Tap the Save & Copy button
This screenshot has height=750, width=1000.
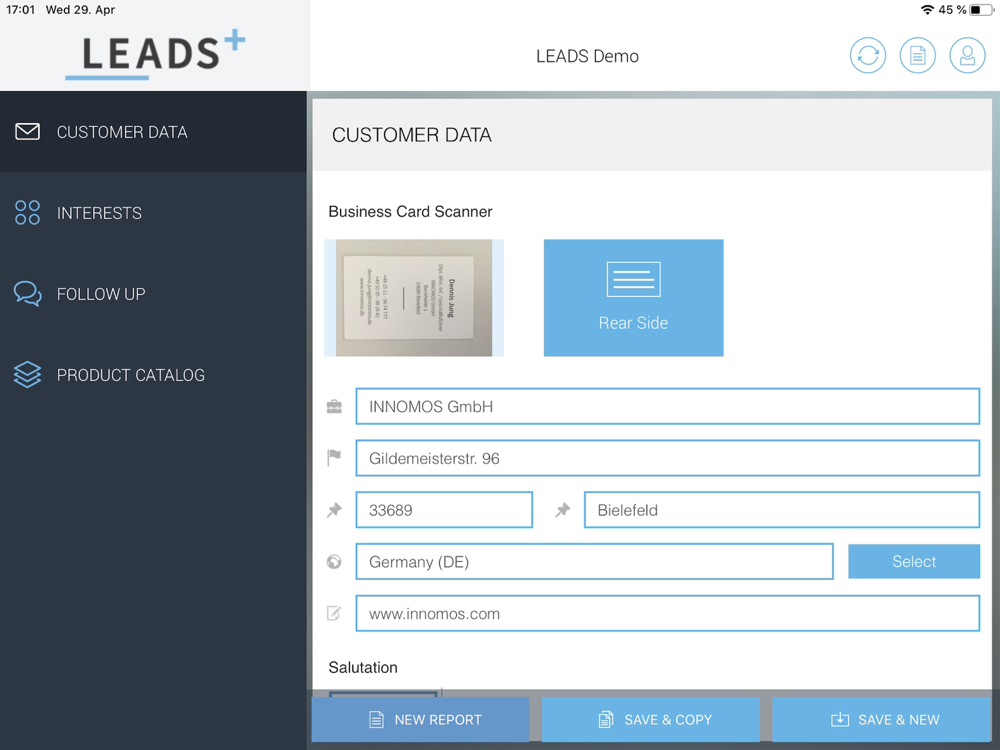tap(651, 719)
